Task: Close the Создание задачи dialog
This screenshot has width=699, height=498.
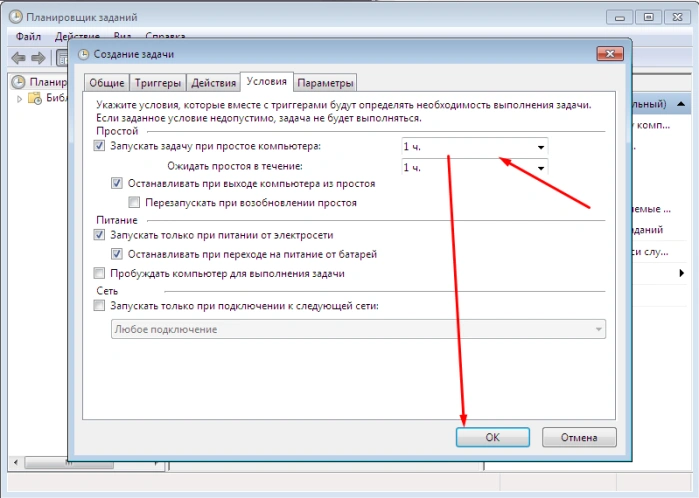Action: coord(610,54)
